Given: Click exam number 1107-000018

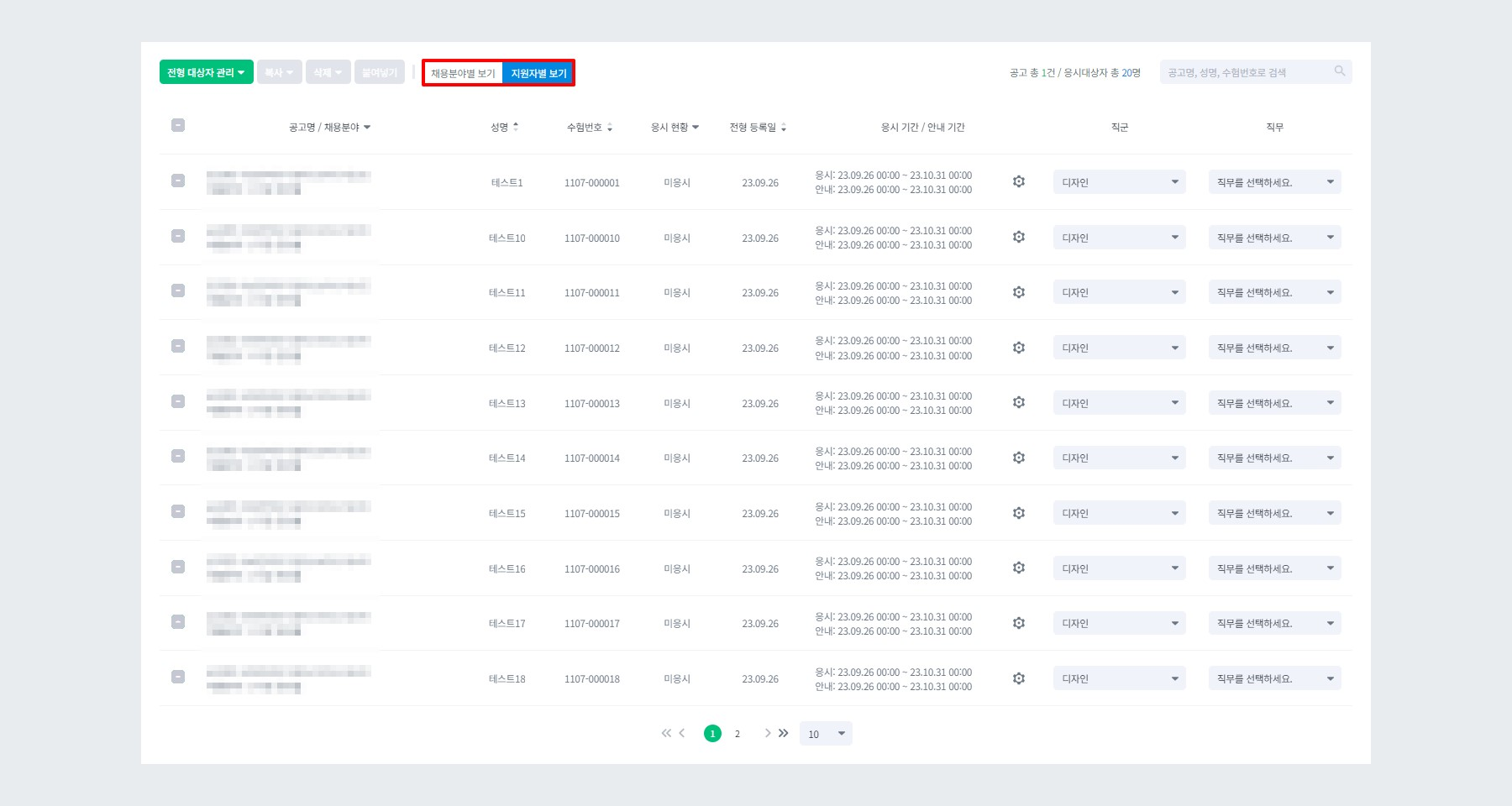Looking at the screenshot, I should 592,679.
